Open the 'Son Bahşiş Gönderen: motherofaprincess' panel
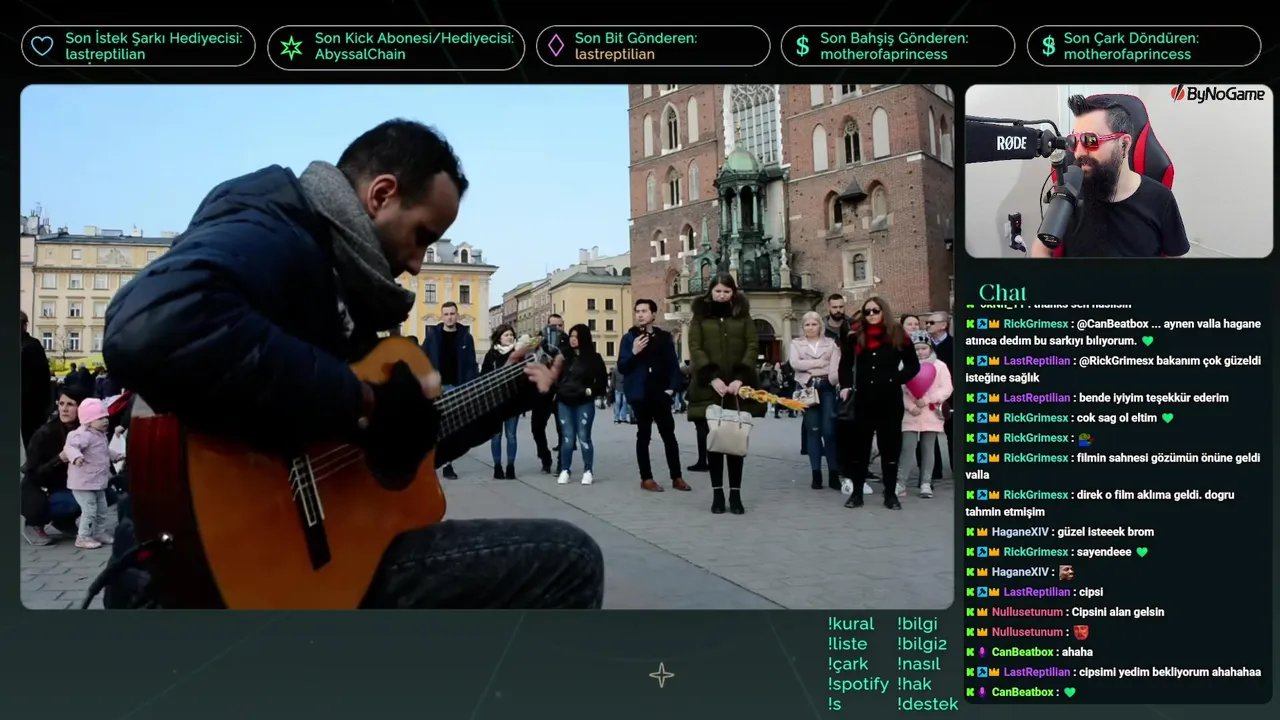This screenshot has height=720, width=1280. tap(898, 46)
